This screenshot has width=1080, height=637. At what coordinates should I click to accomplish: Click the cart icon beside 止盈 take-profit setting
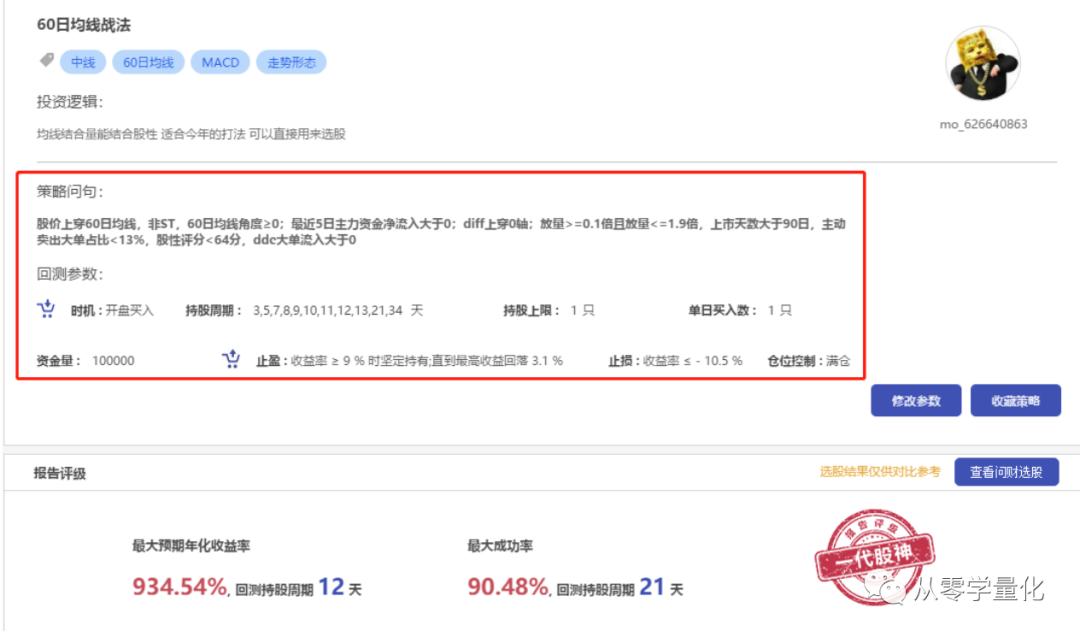[x=231, y=358]
